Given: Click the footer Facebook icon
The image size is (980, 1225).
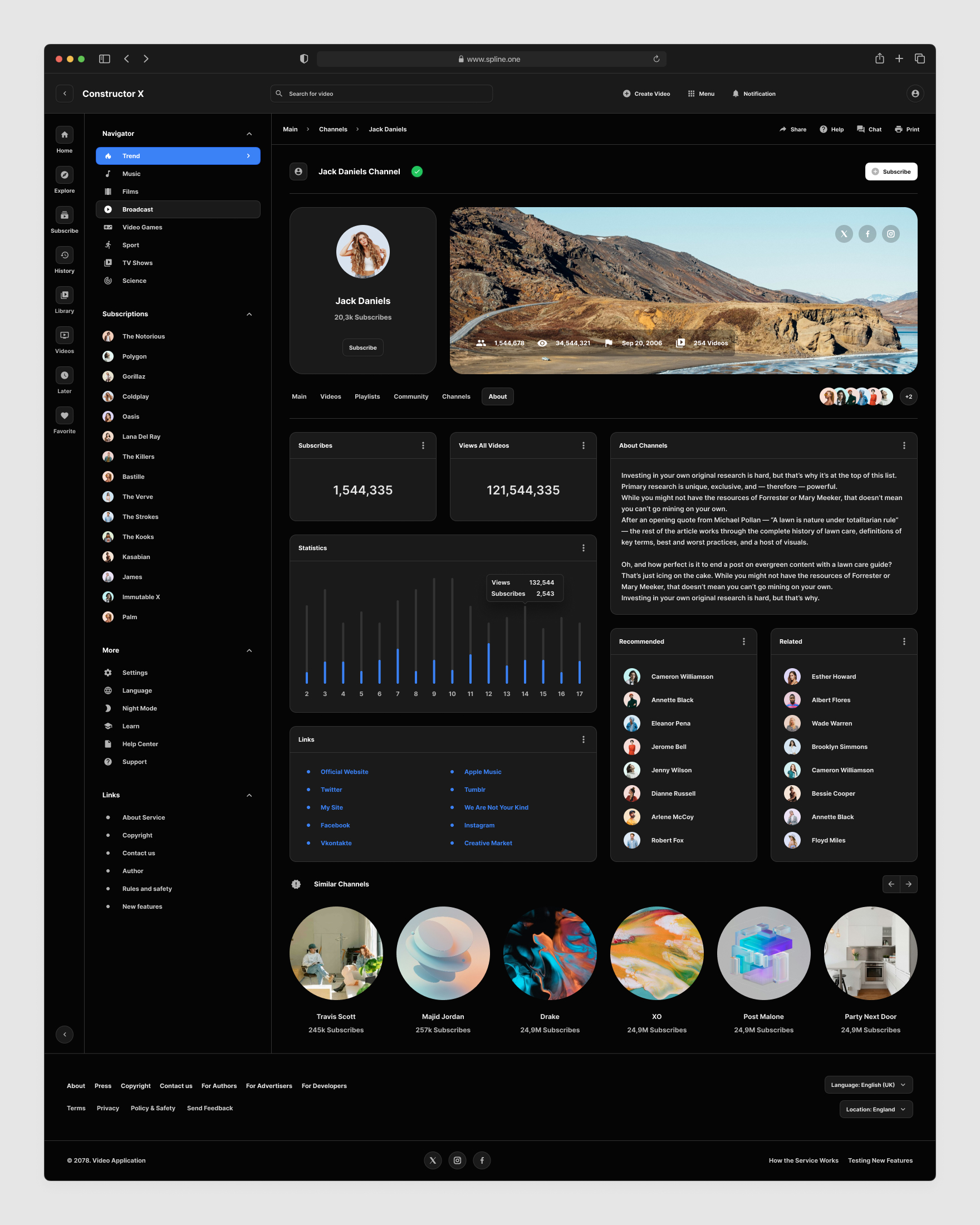Looking at the screenshot, I should click(x=482, y=1160).
